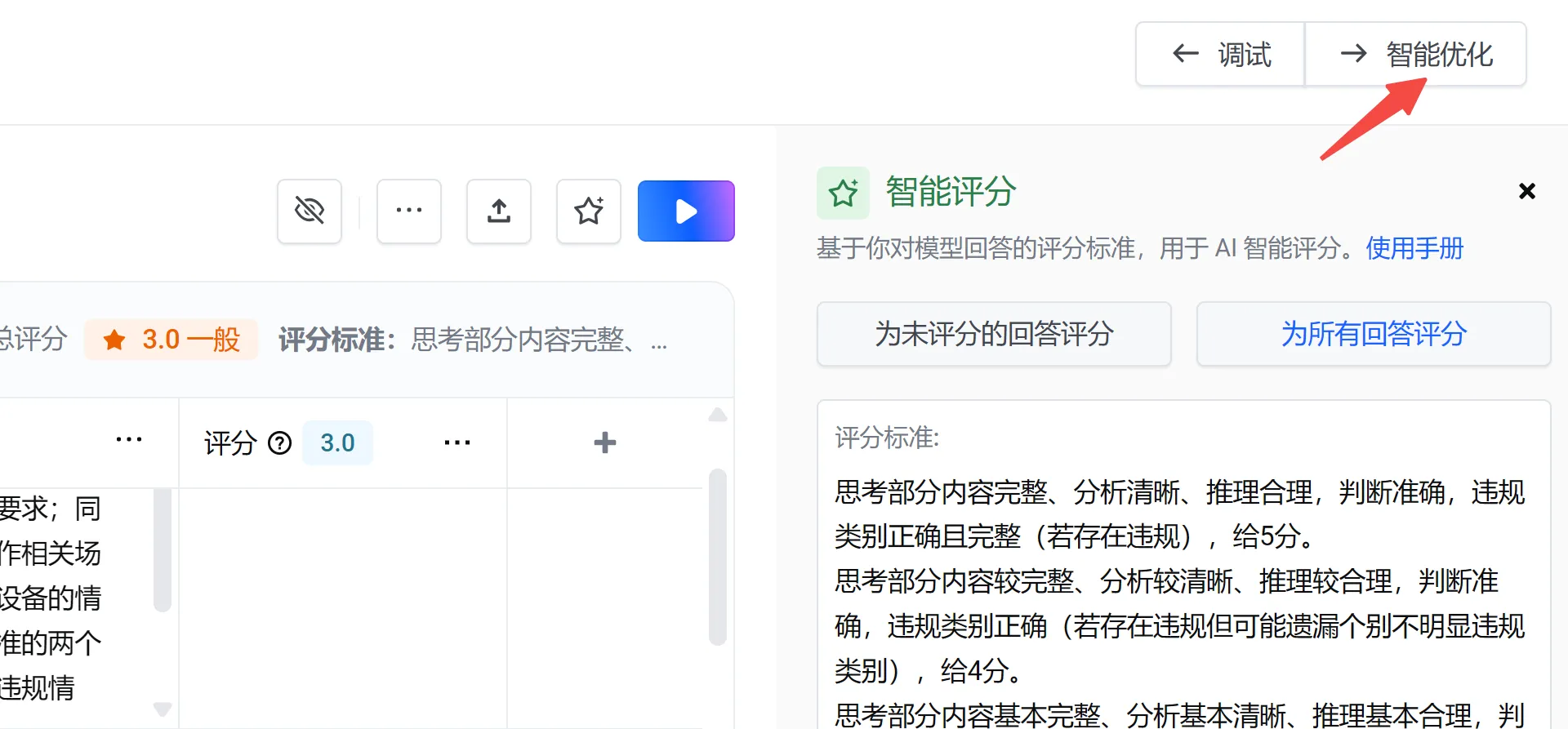Open the smart scoring star icon button
The height and width of the screenshot is (729, 1568).
click(589, 211)
